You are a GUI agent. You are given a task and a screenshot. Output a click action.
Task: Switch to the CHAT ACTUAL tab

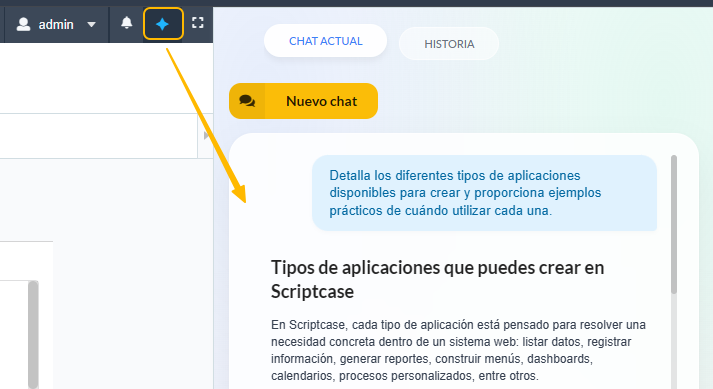coord(326,41)
